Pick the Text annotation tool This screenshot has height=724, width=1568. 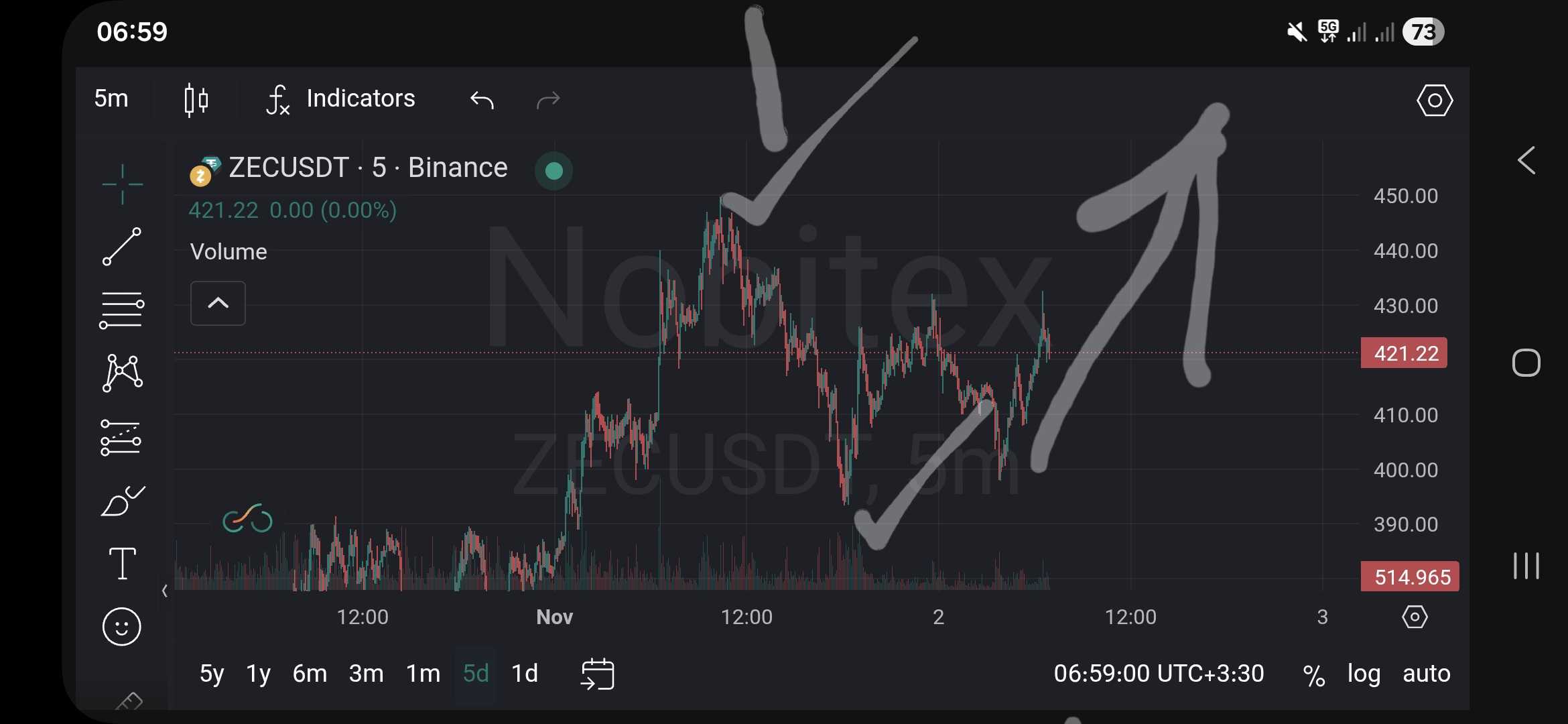tap(122, 563)
